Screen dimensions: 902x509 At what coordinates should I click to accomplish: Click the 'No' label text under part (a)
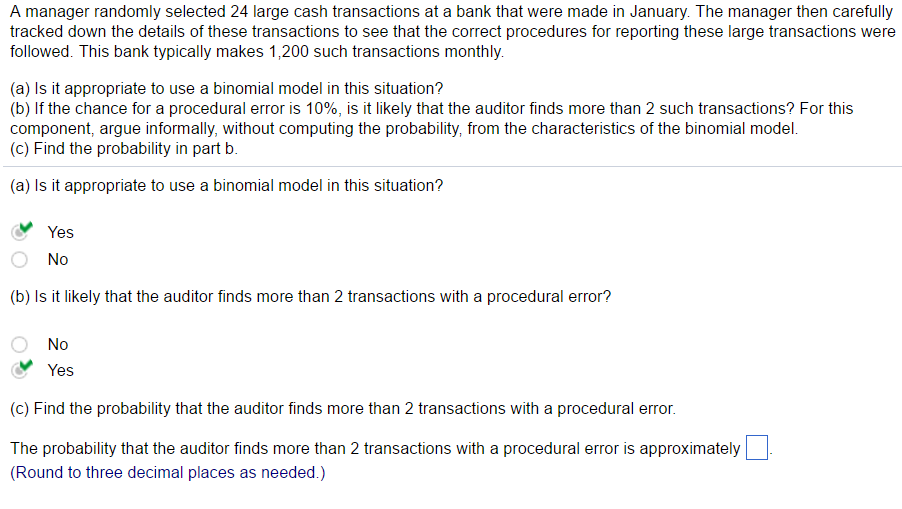[x=58, y=259]
